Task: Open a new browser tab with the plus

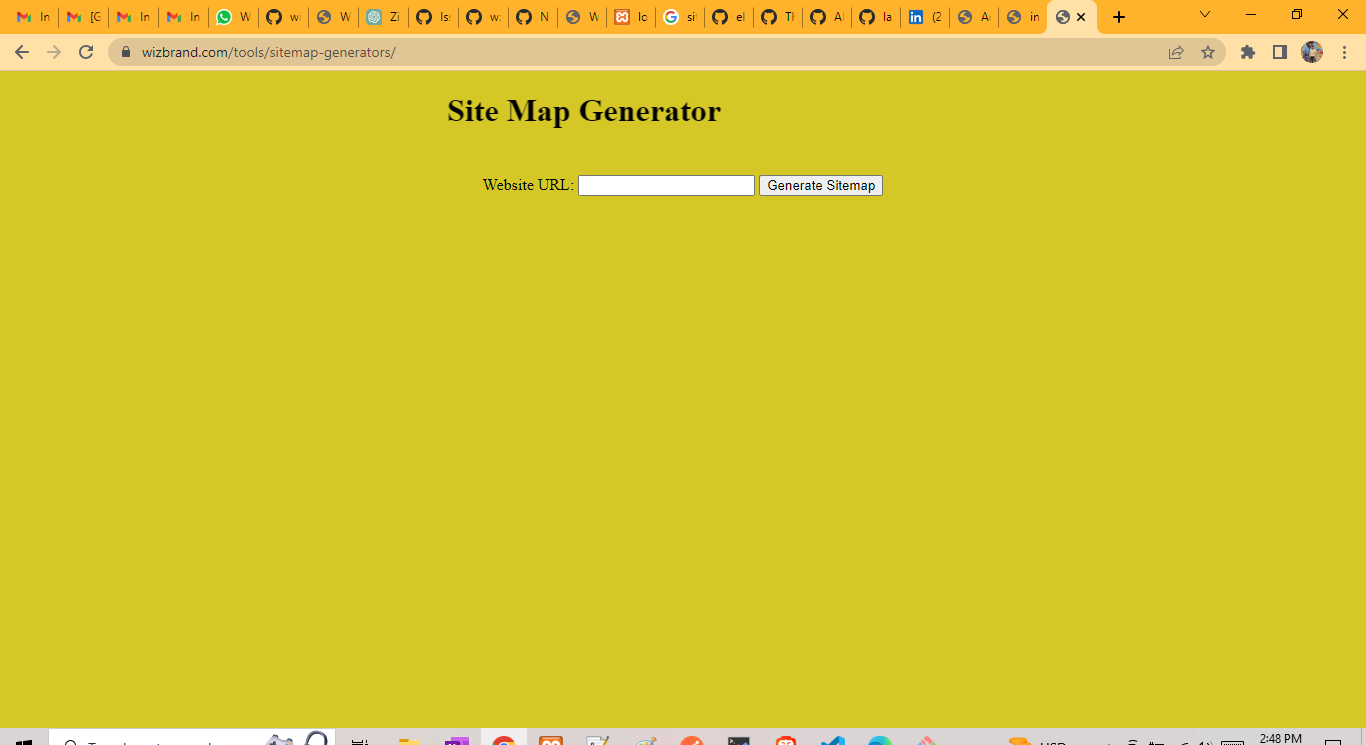Action: coord(1118,16)
